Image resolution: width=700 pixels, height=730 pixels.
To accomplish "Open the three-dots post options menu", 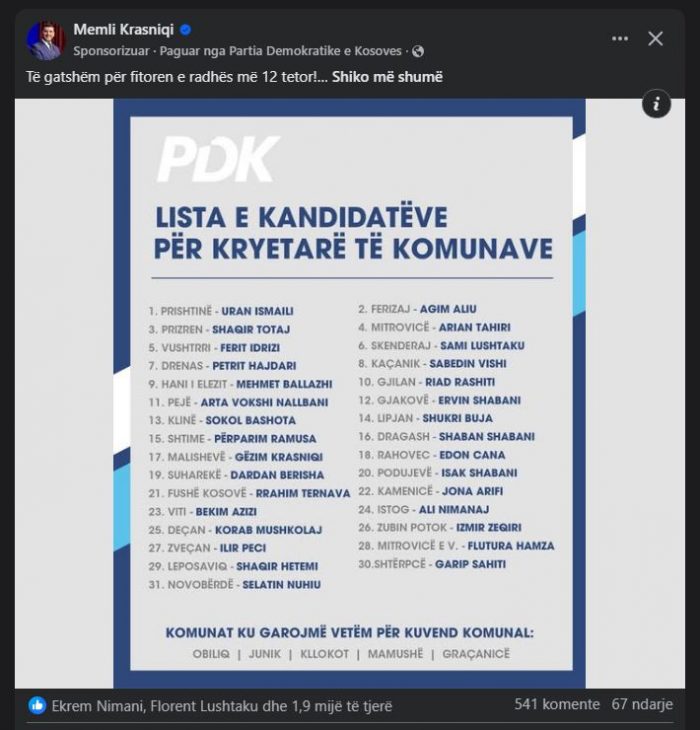I will click(619, 39).
